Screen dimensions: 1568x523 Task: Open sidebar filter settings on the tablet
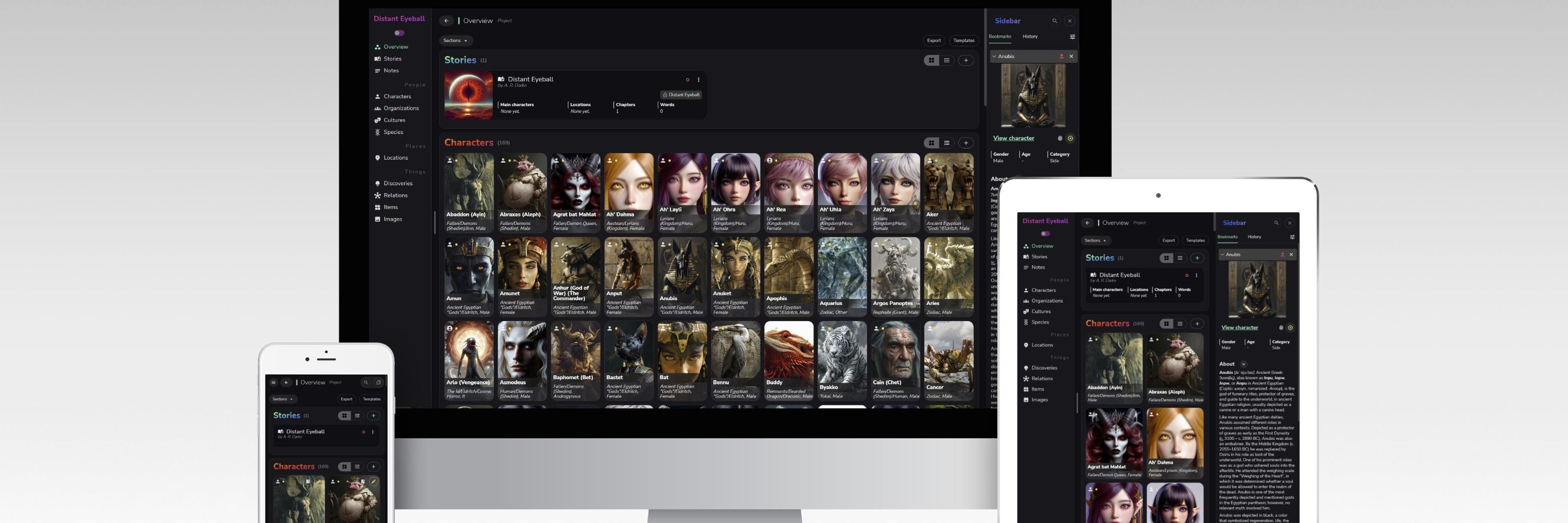(1292, 237)
